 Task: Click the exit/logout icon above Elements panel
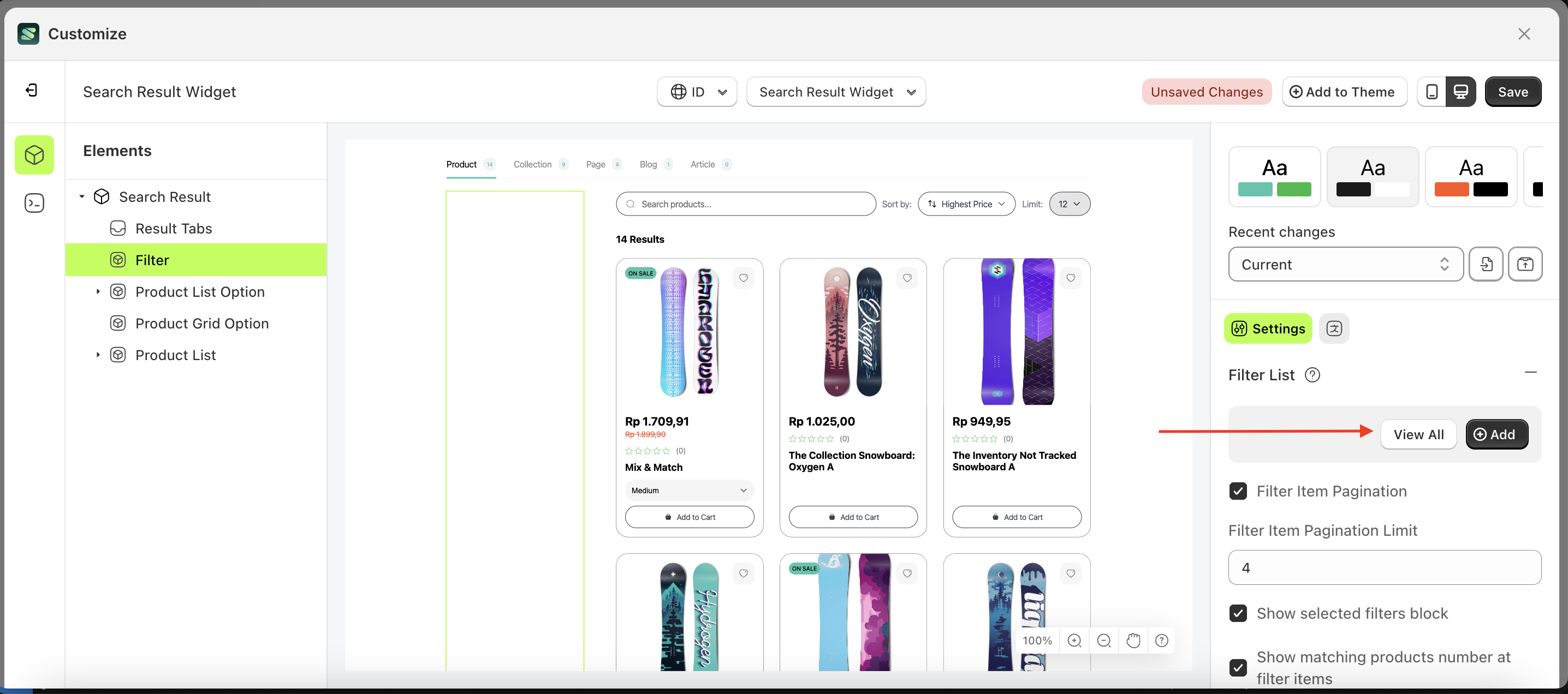point(32,90)
